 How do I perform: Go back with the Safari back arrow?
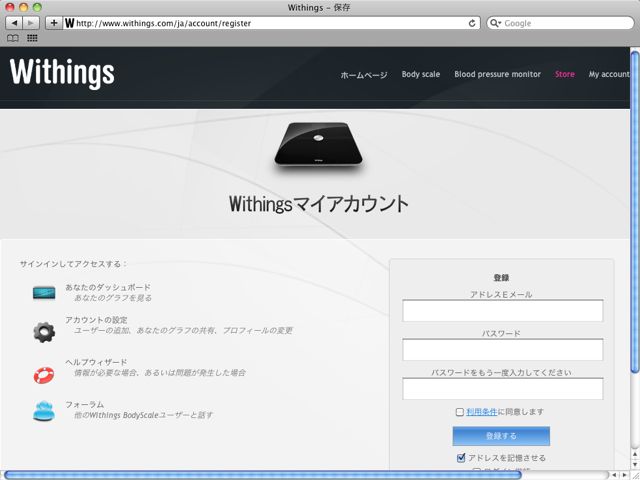click(14, 23)
